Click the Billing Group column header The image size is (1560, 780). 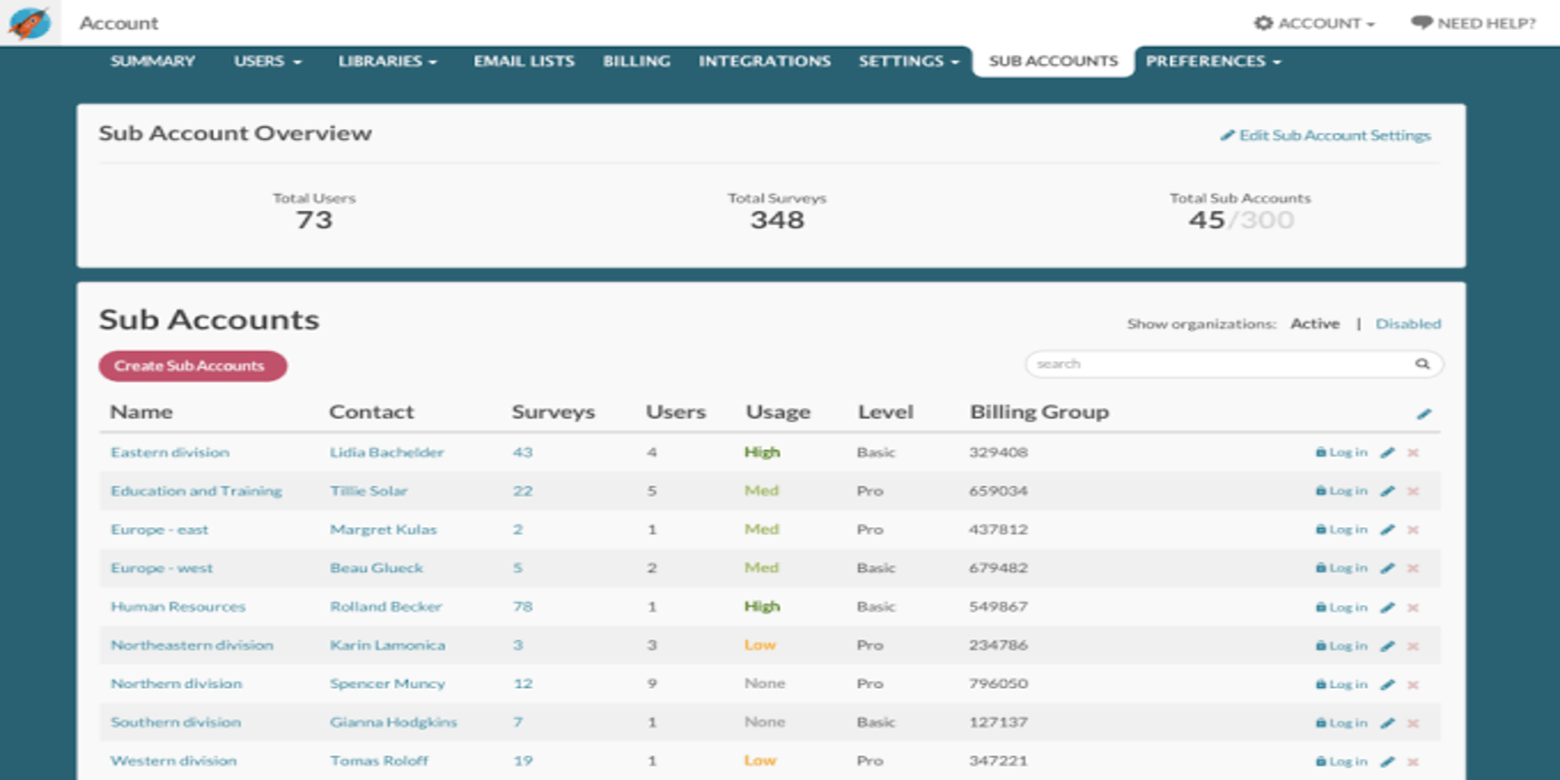(x=1039, y=412)
